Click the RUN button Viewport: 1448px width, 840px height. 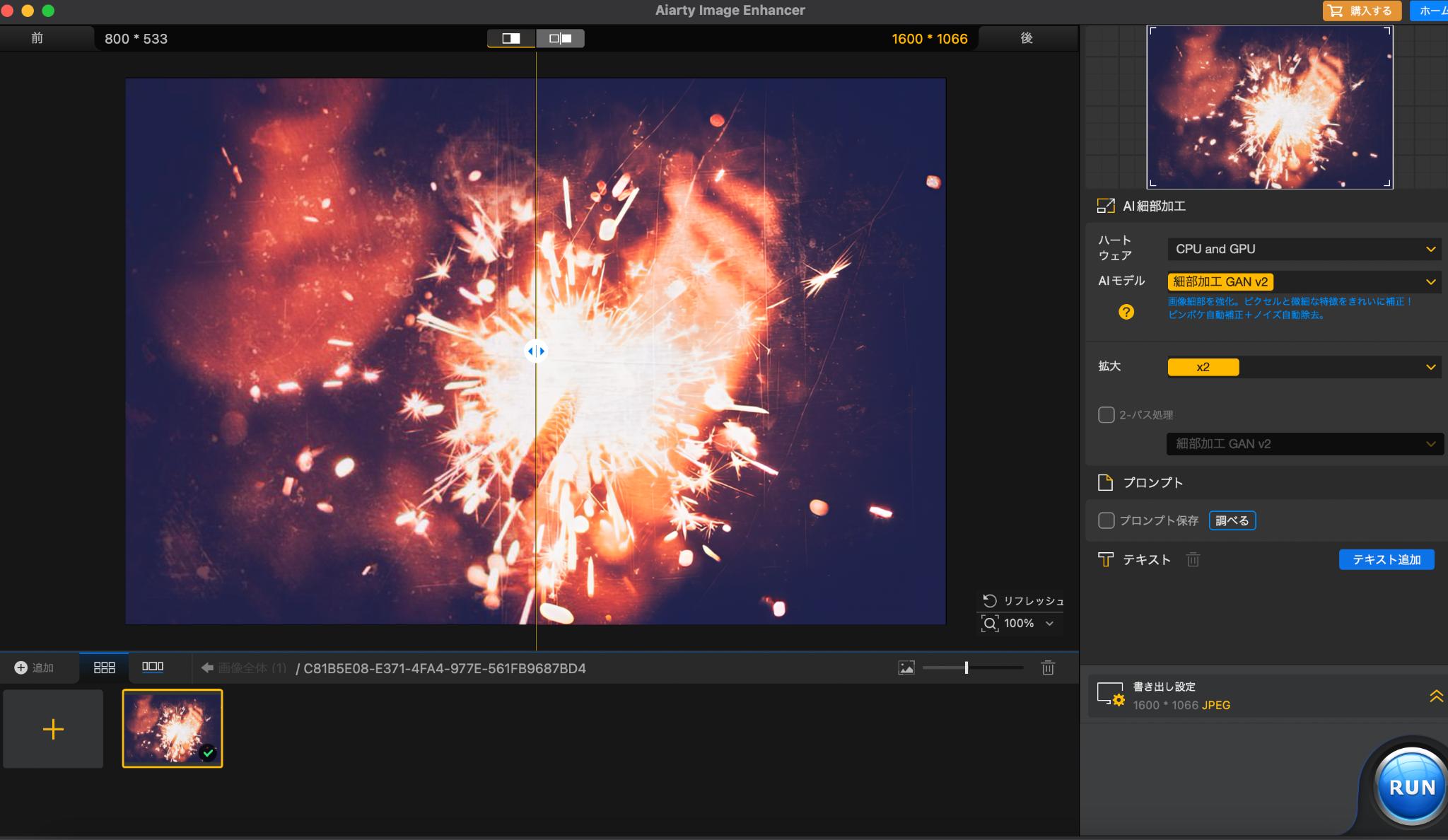[x=1411, y=786]
